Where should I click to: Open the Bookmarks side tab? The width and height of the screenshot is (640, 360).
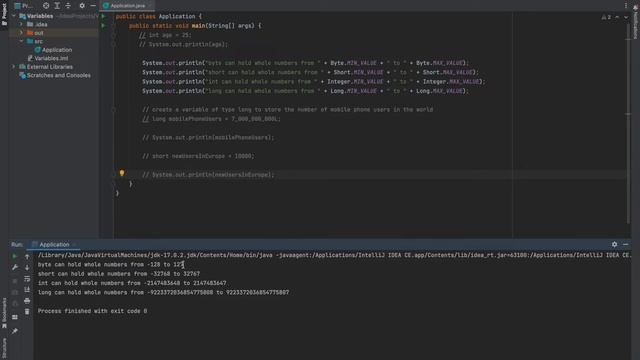tap(4, 313)
